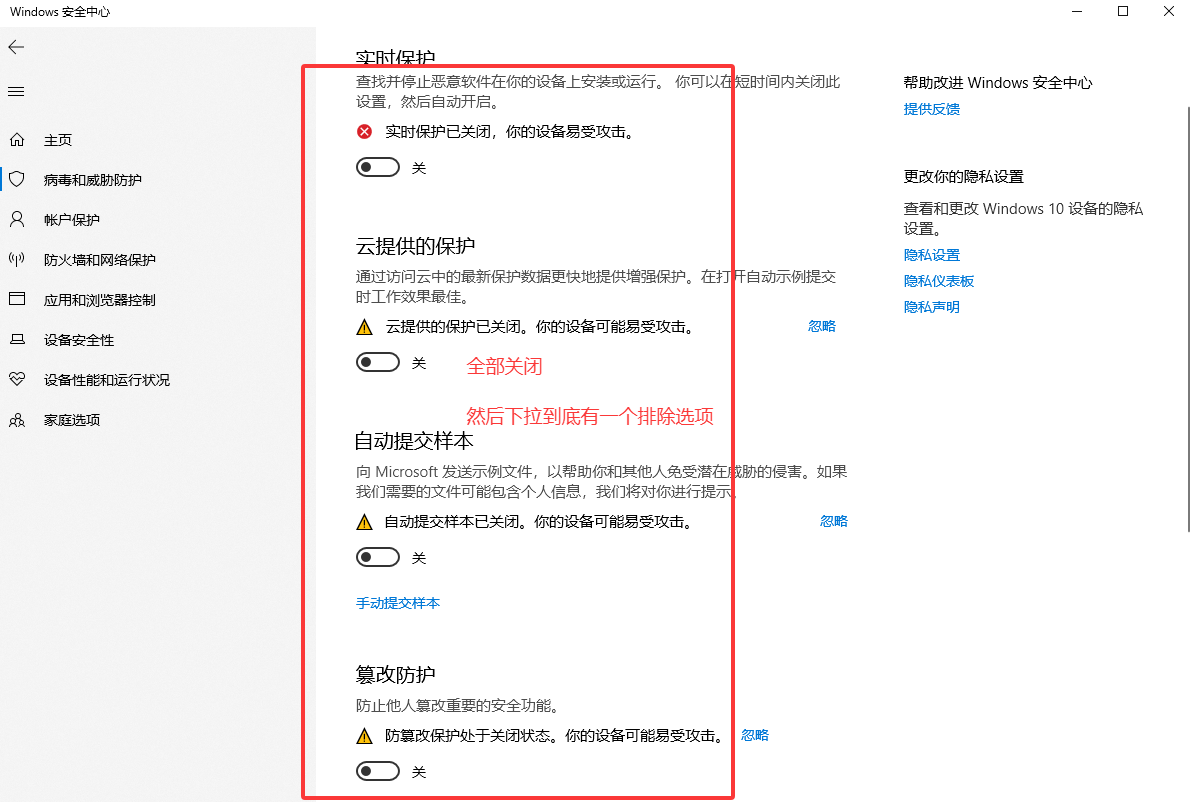Open the hamburger navigation menu
1191x802 pixels.
pyautogui.click(x=16, y=92)
